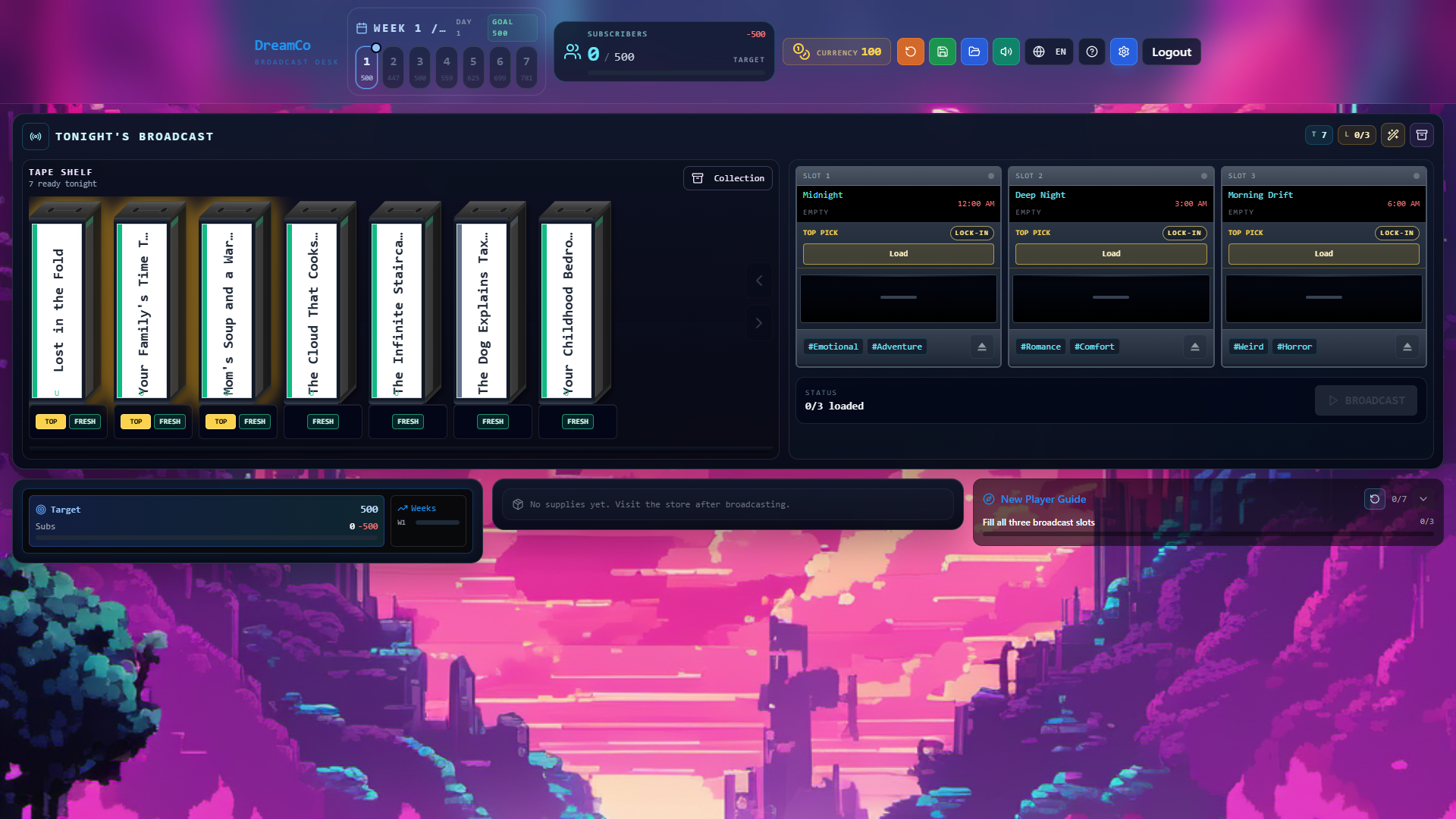1456x819 pixels.
Task: Click the Slot 2 status indicator dot
Action: [x=1203, y=176]
